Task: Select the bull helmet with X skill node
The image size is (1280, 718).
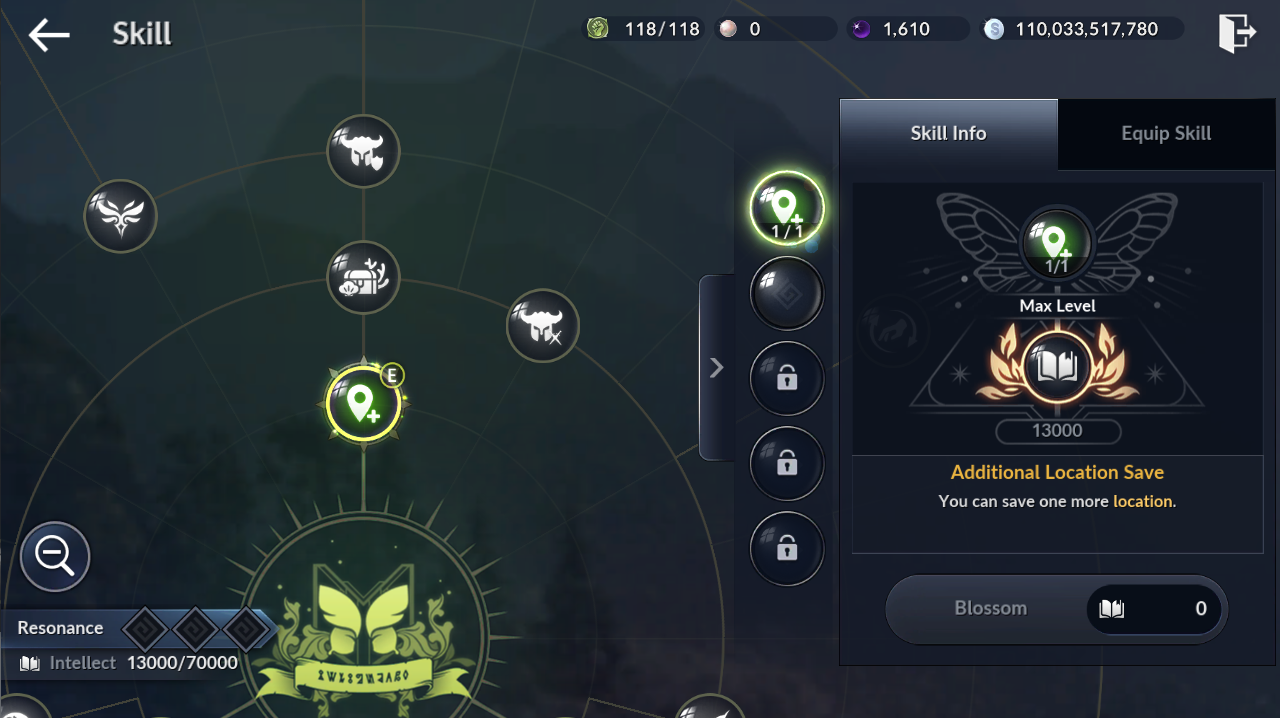Action: pos(543,325)
